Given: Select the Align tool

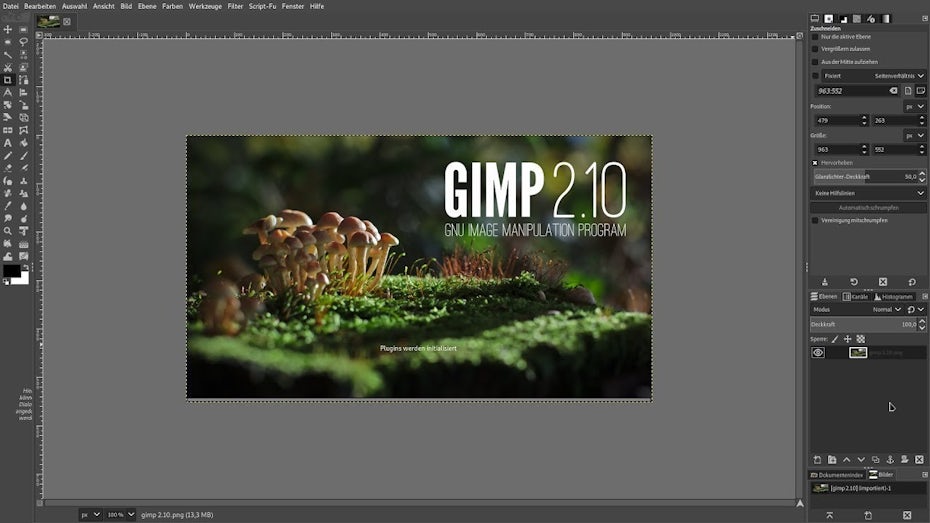Looking at the screenshot, I should [24, 93].
